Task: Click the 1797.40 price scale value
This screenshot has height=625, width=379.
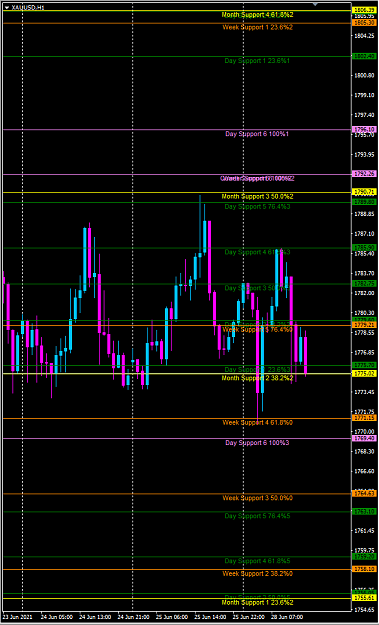Action: point(363,115)
